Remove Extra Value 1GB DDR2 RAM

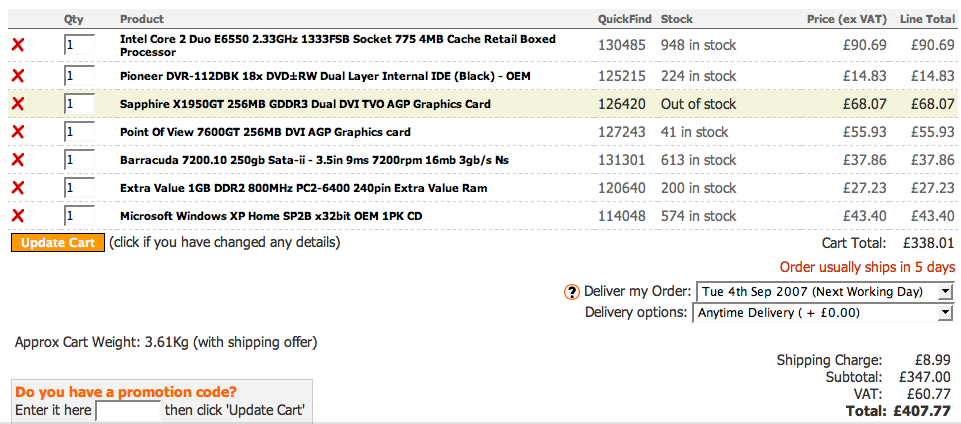click(18, 188)
